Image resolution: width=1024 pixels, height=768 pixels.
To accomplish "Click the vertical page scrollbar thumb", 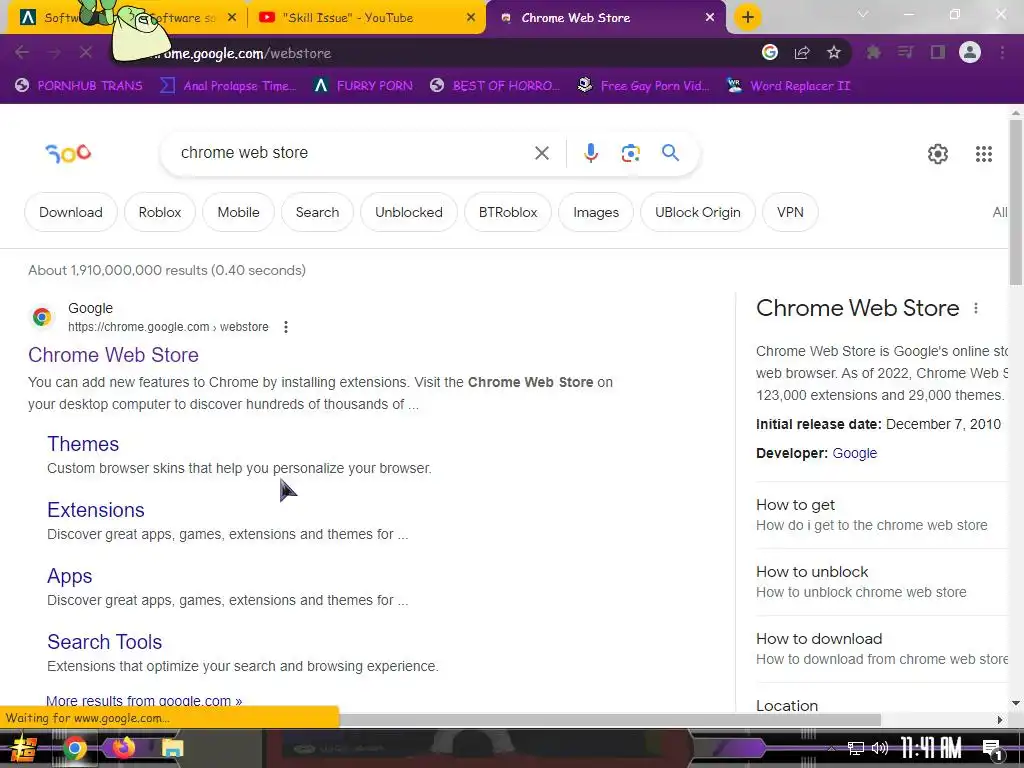I will [x=1016, y=202].
